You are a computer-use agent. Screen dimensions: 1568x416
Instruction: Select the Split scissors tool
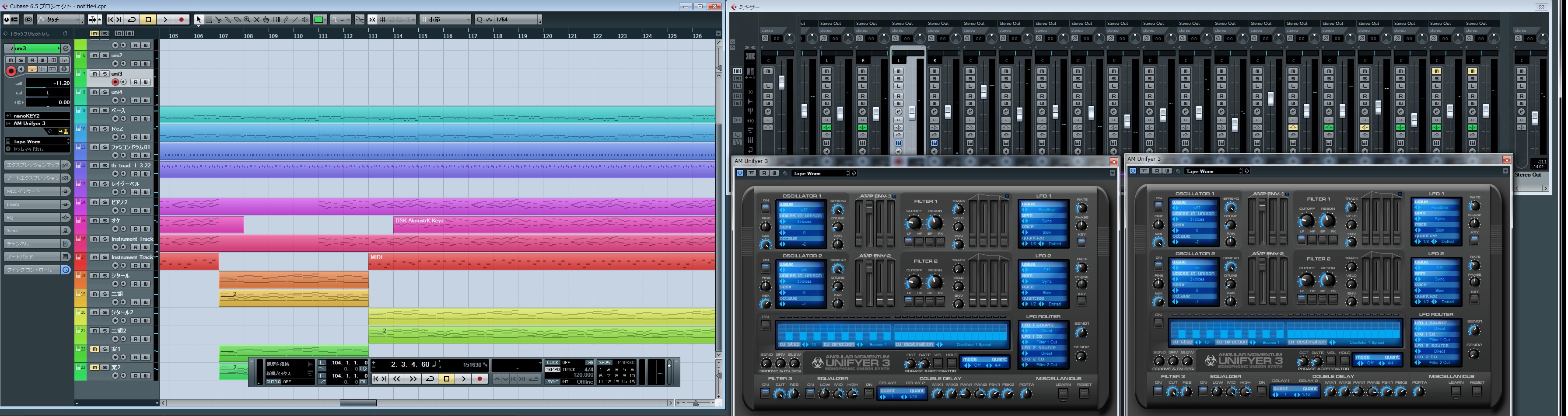[x=218, y=20]
